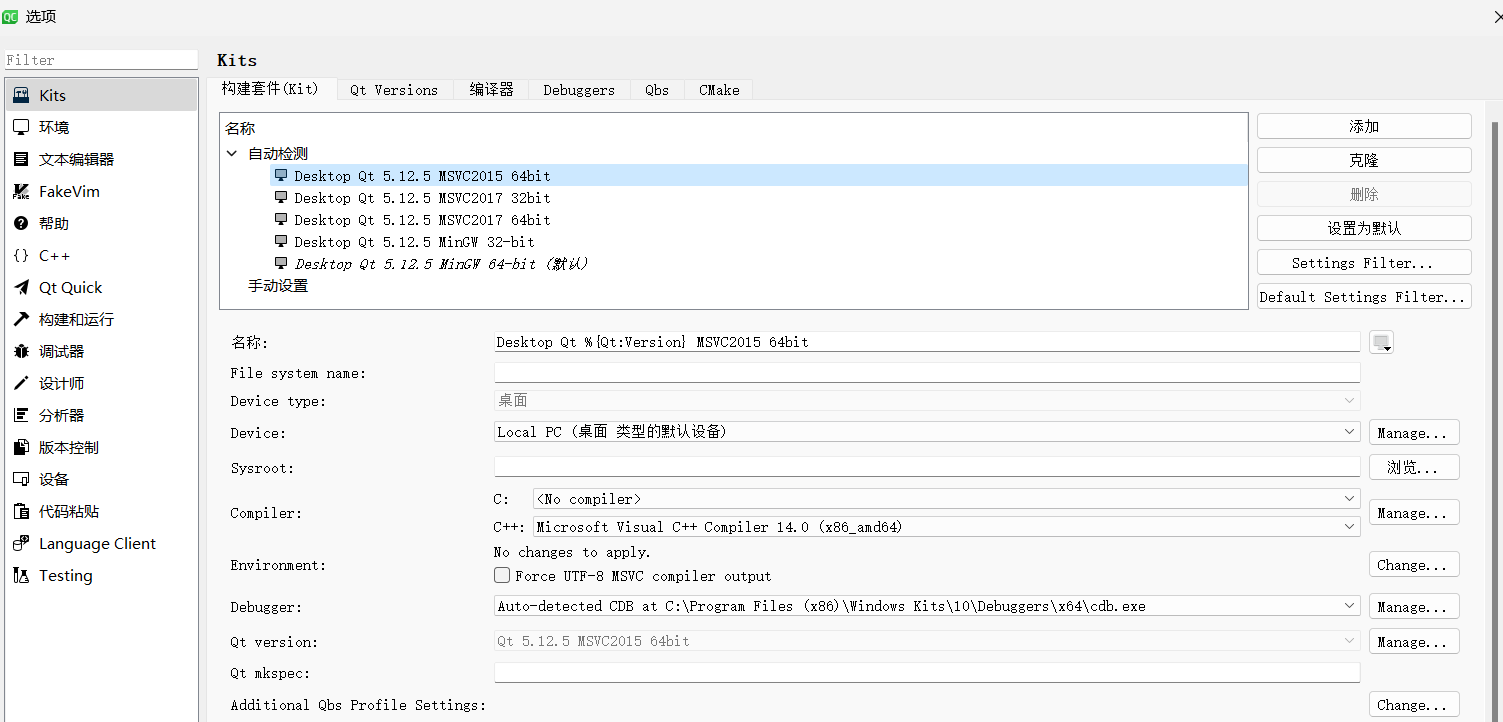Open the 版本控制 settings section
The height and width of the screenshot is (722, 1503).
pyautogui.click(x=68, y=447)
